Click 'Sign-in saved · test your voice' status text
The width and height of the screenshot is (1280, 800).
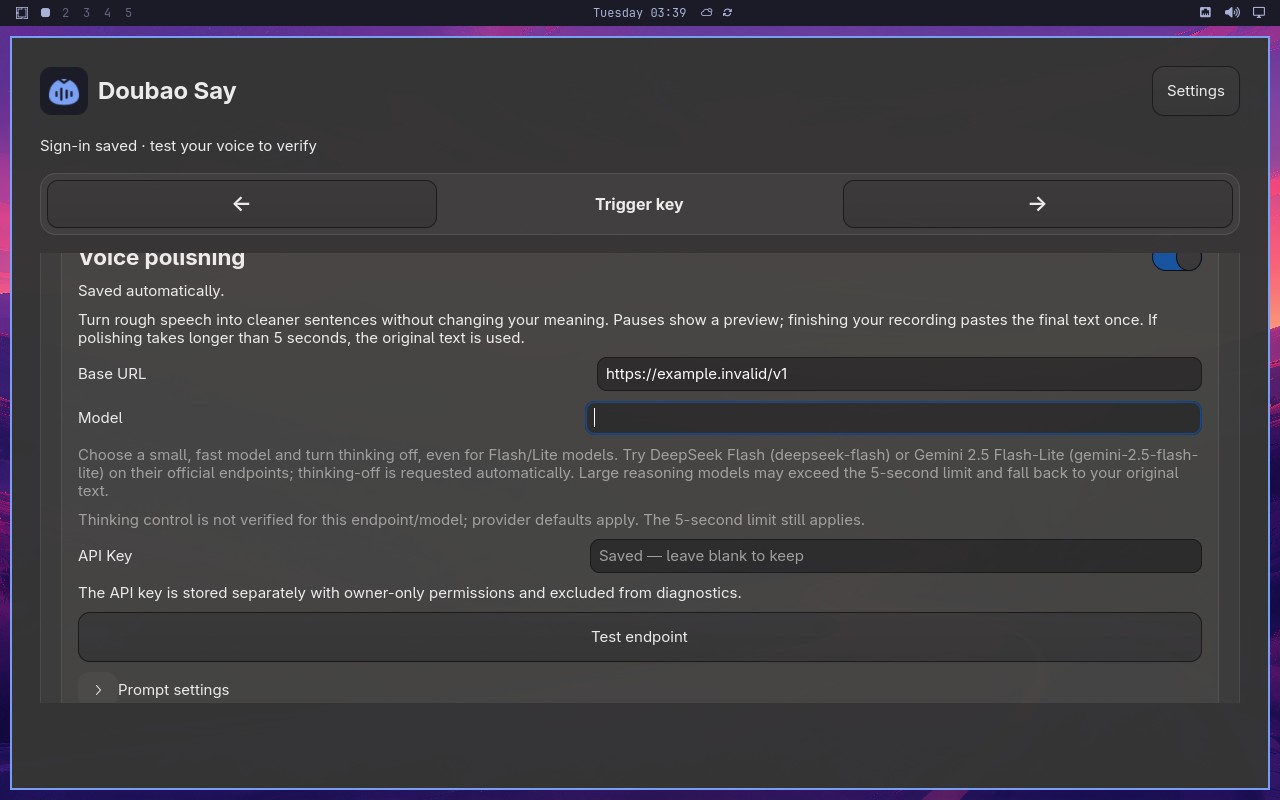pos(178,146)
